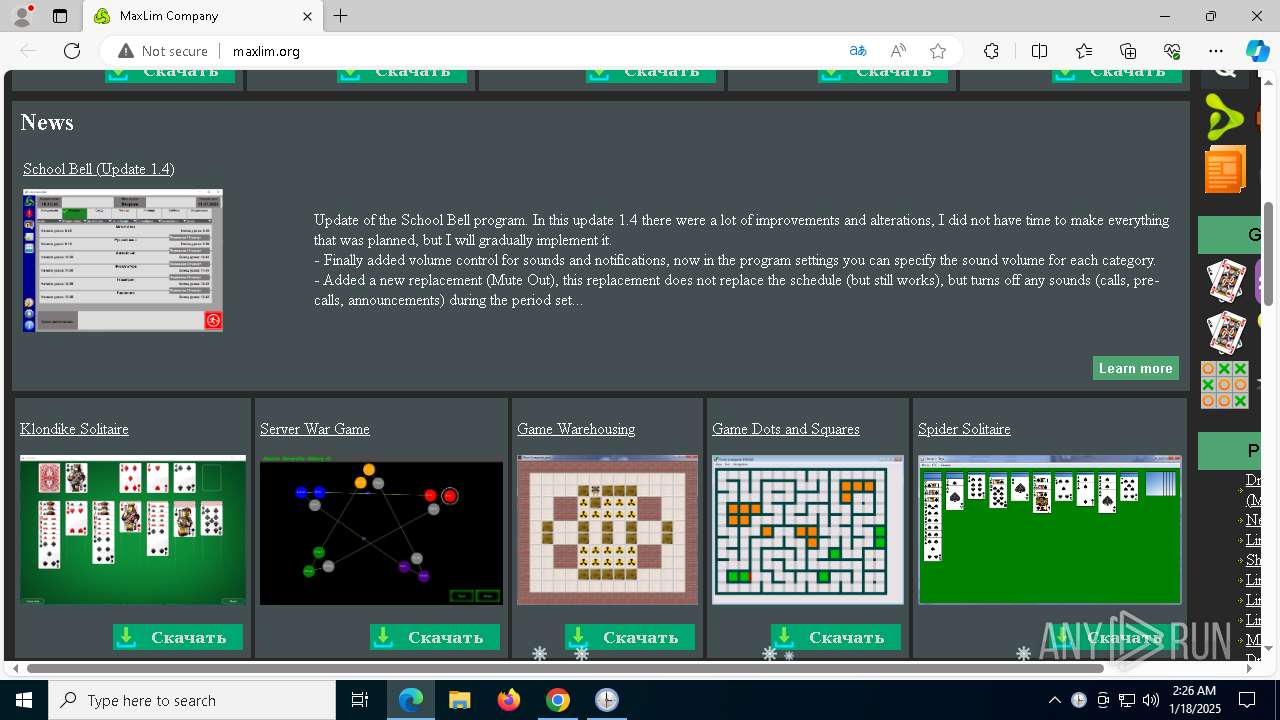Add a new browser tab
Viewport: 1280px width, 720px height.
coord(340,16)
